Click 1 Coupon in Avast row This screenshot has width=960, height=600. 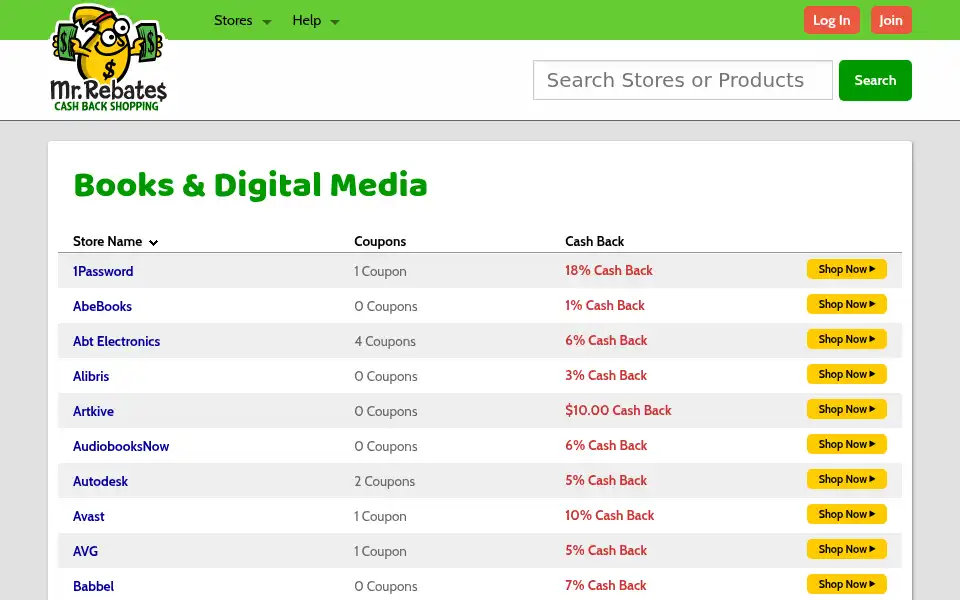(380, 516)
